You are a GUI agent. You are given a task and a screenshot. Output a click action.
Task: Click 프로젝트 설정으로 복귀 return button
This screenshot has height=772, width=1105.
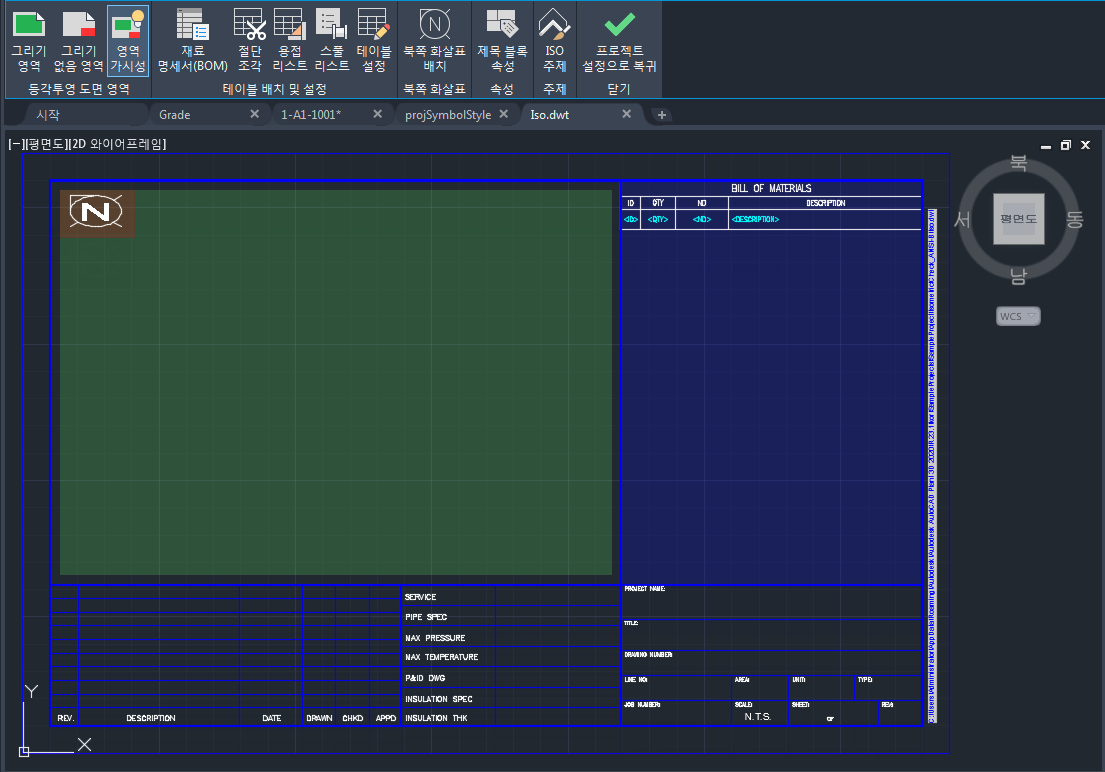(x=619, y=40)
